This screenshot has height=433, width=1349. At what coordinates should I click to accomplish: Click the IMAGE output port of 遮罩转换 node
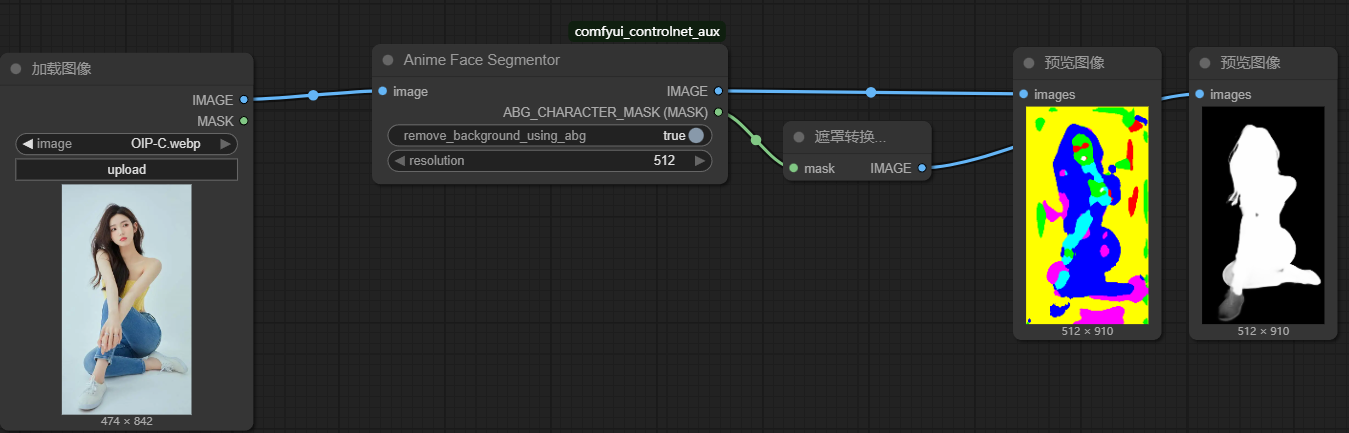click(922, 168)
